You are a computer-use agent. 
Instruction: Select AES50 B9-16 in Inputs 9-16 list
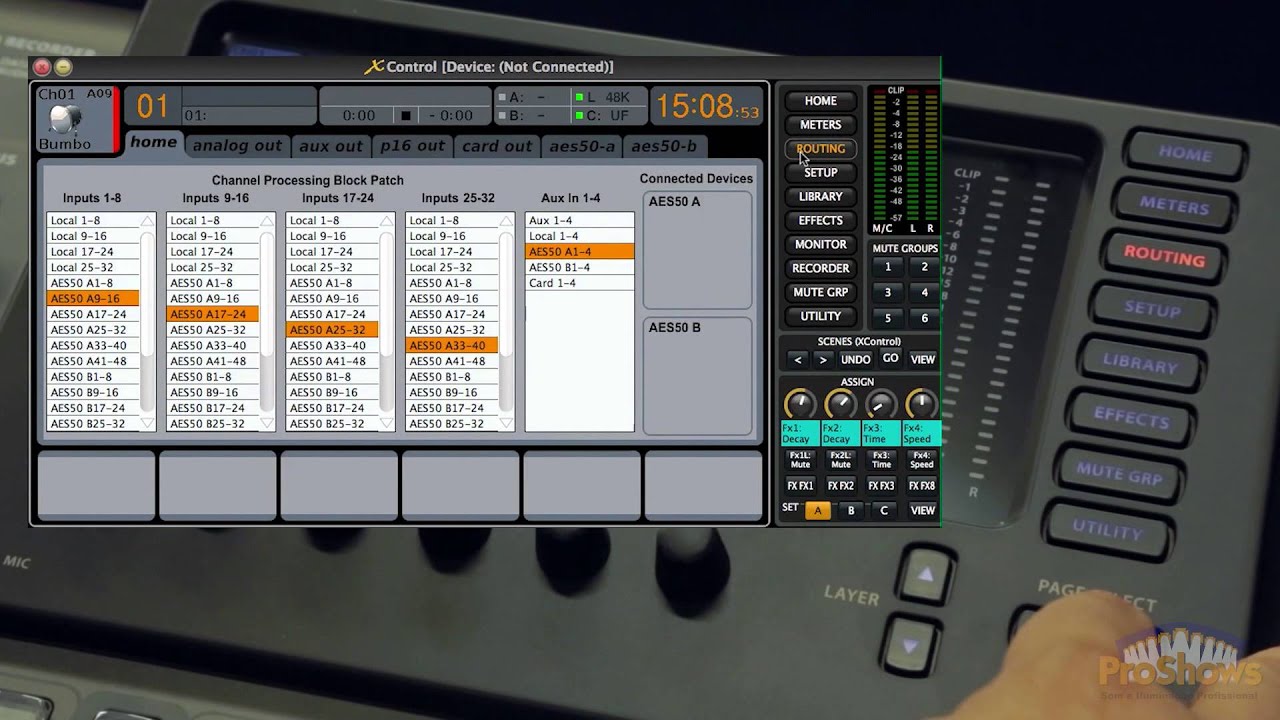[212, 393]
